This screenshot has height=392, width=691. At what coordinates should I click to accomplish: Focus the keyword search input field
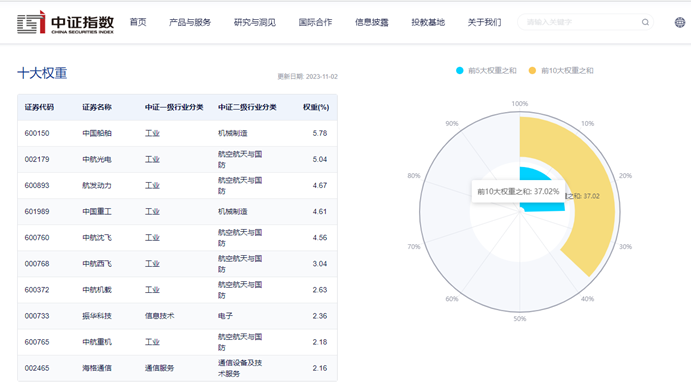(x=580, y=22)
